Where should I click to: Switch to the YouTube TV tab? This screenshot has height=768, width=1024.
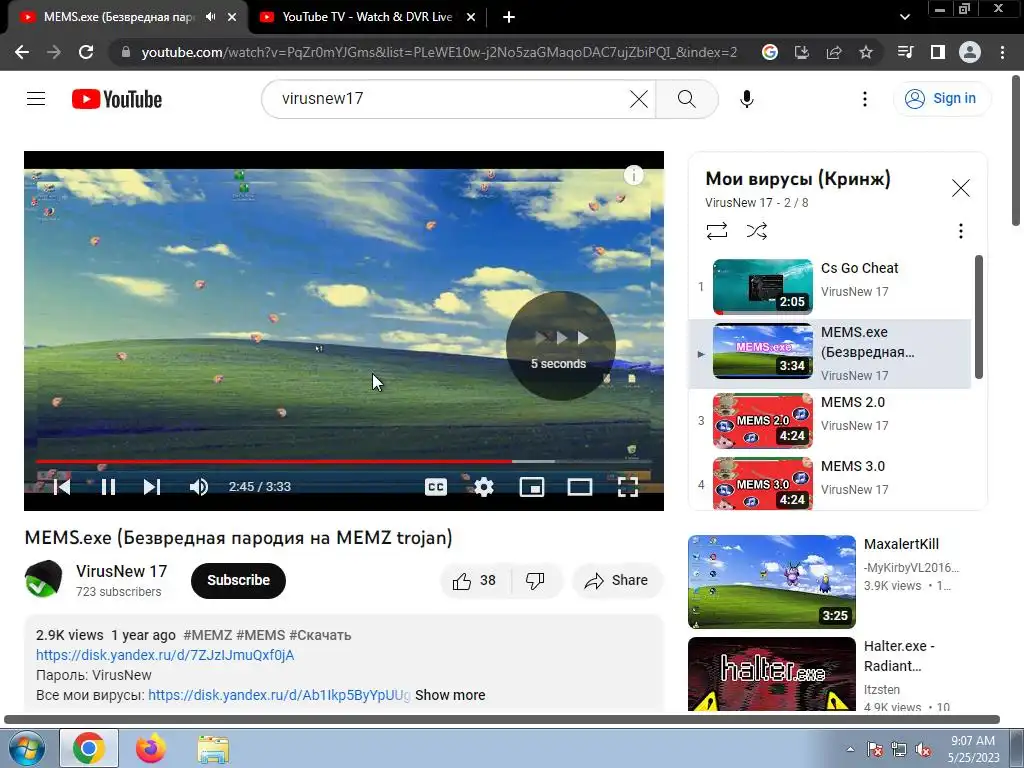(x=367, y=17)
